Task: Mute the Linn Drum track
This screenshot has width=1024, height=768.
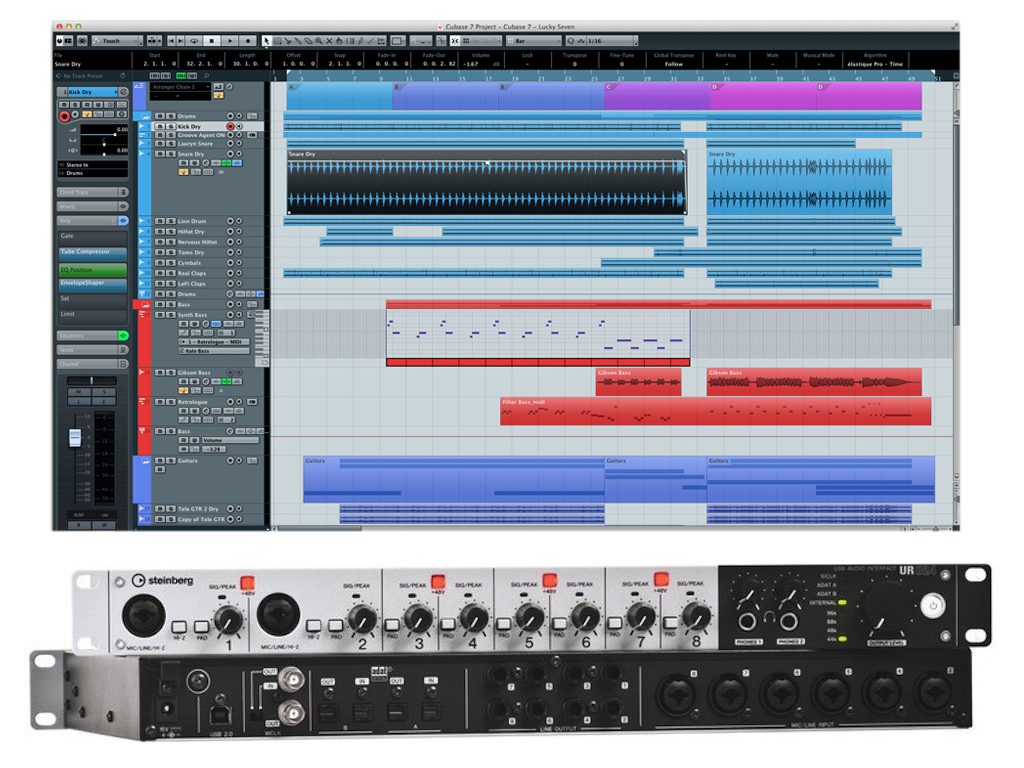Action: tap(158, 221)
